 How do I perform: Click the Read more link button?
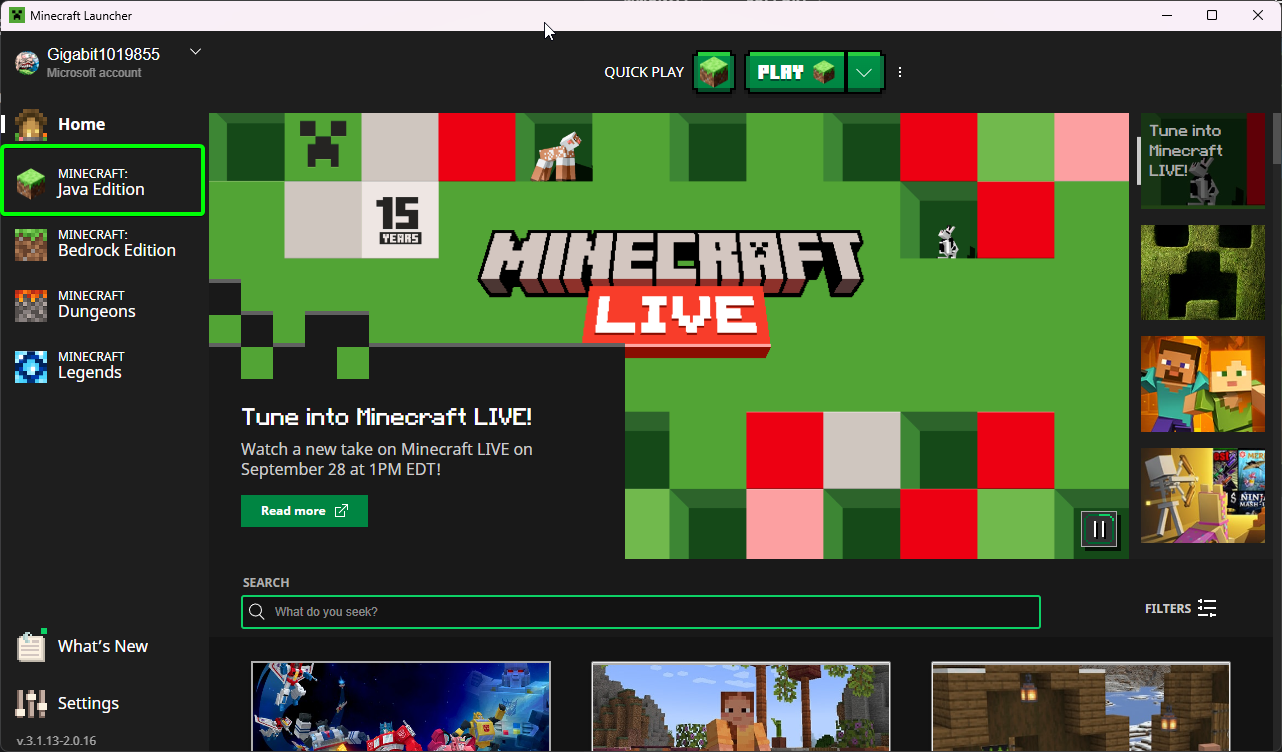304,511
